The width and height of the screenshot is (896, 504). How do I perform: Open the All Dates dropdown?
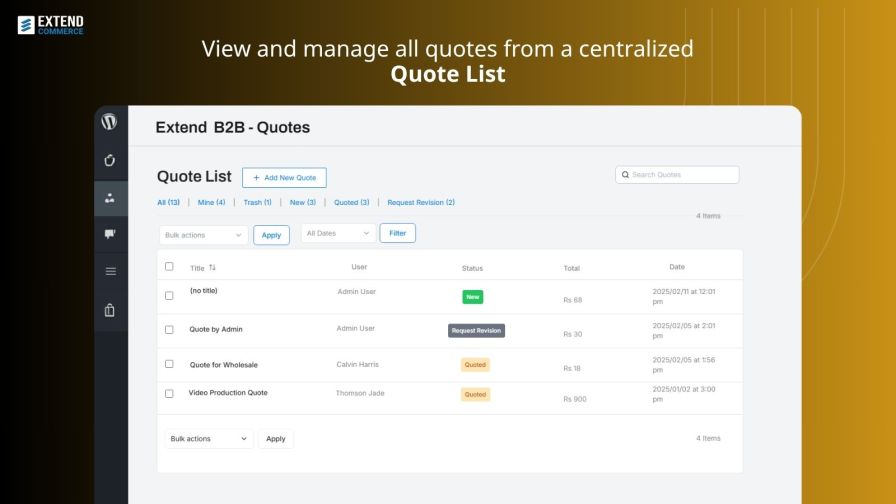click(x=338, y=233)
